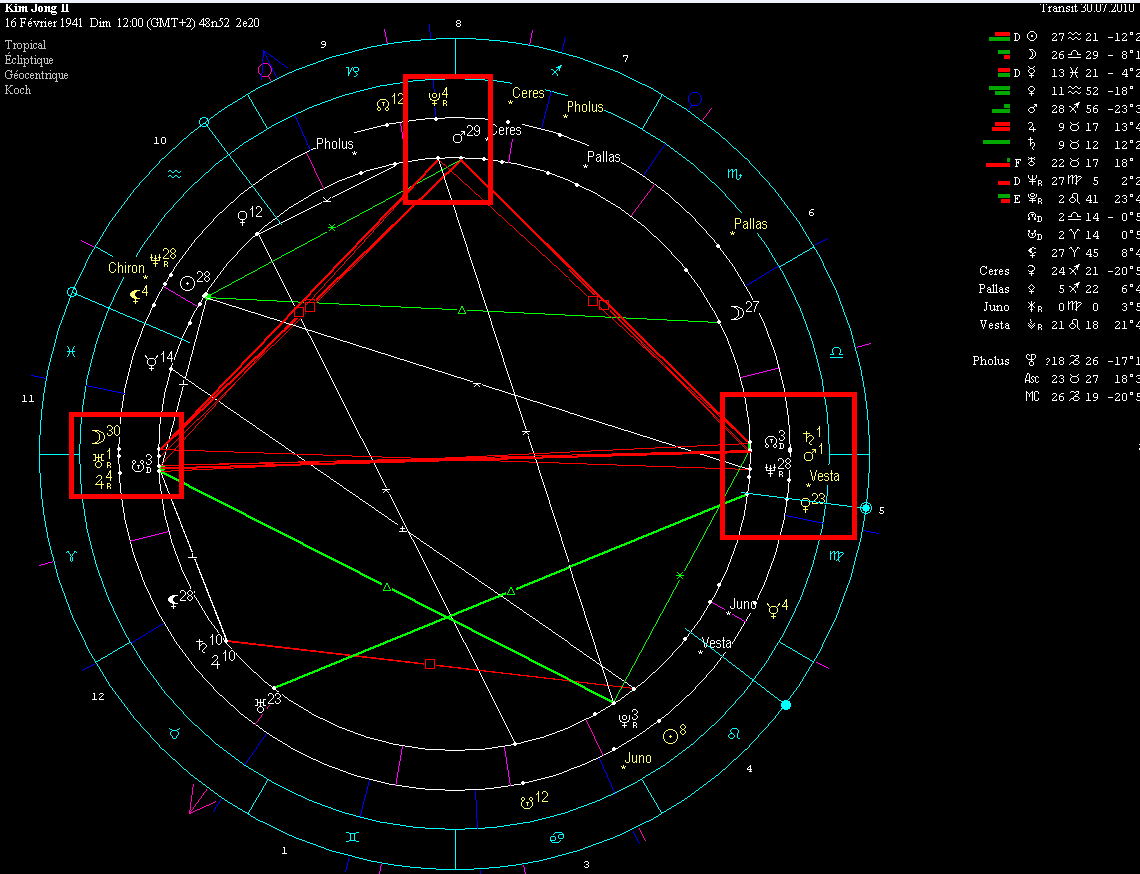
Task: Click the white Uranus glyph marked 23
Action: pos(262,703)
